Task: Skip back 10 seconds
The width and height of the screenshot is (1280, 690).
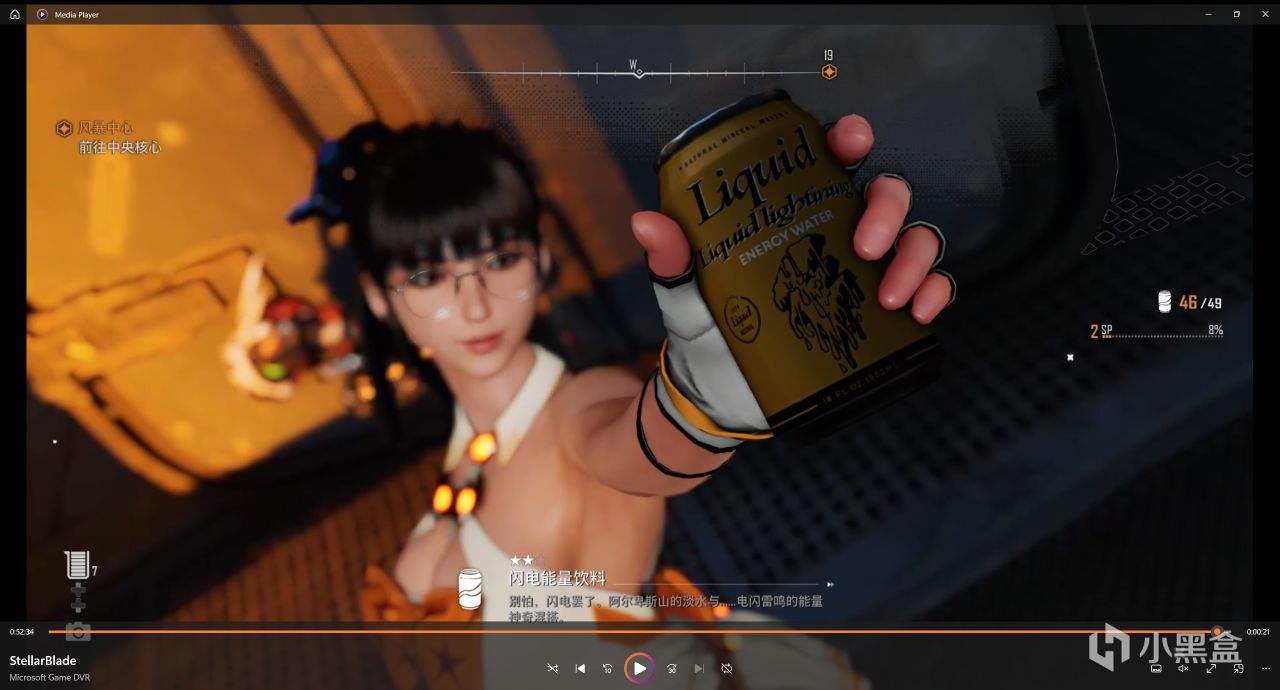Action: (607, 668)
